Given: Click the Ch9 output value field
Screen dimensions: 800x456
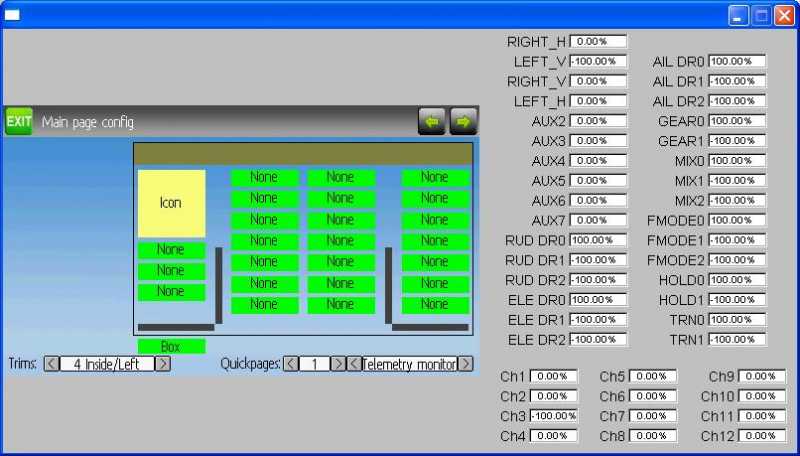Looking at the screenshot, I should click(x=762, y=376).
